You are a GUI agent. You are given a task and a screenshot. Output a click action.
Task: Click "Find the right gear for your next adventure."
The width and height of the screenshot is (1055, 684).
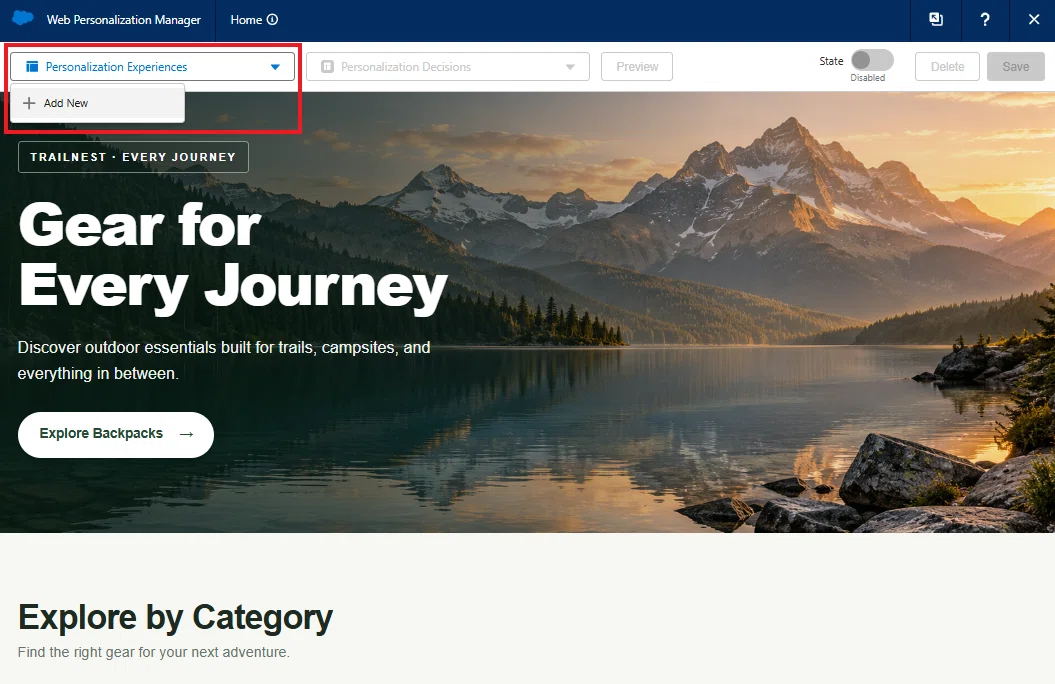(x=153, y=652)
